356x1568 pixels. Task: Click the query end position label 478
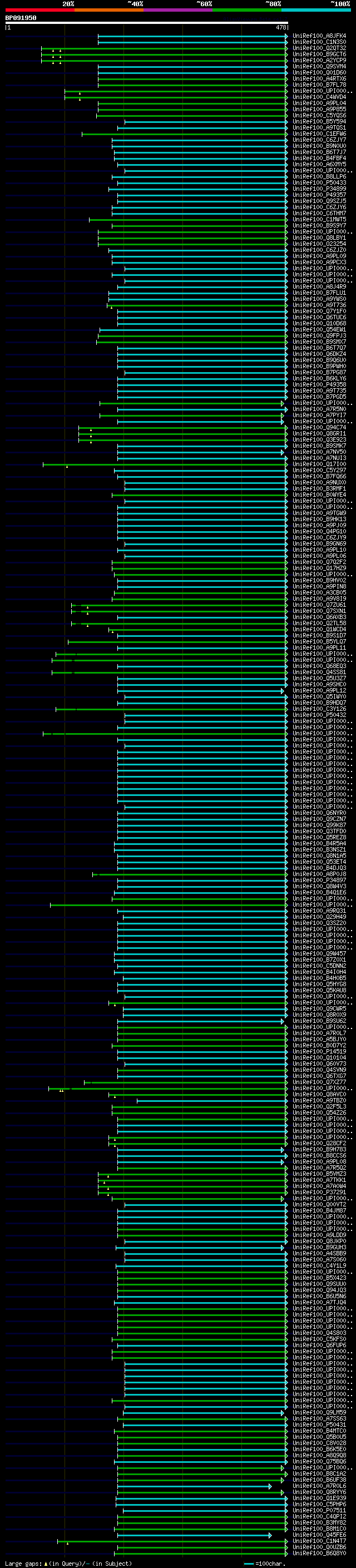[280, 27]
